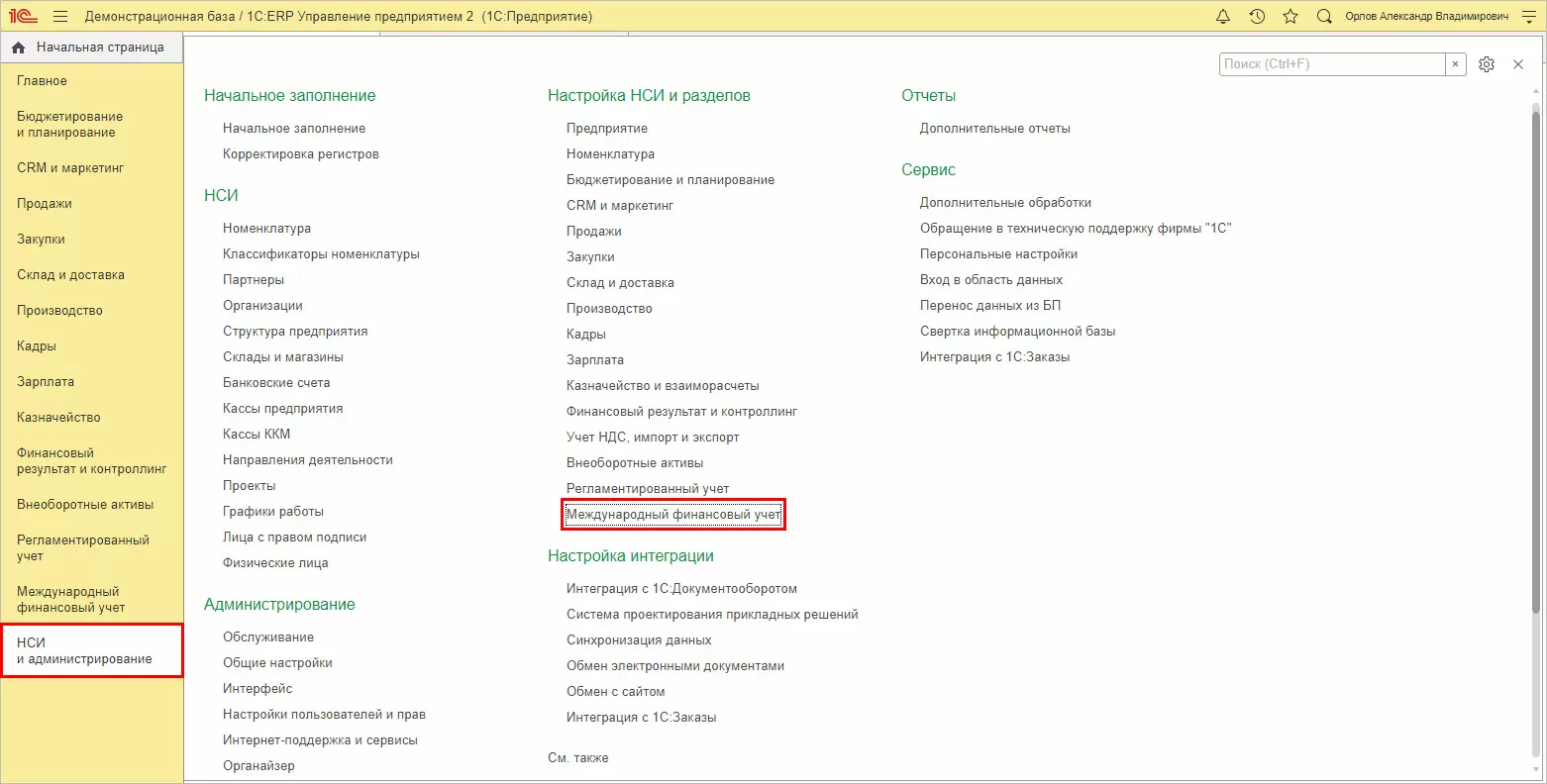Open Склады и магазины

point(283,357)
